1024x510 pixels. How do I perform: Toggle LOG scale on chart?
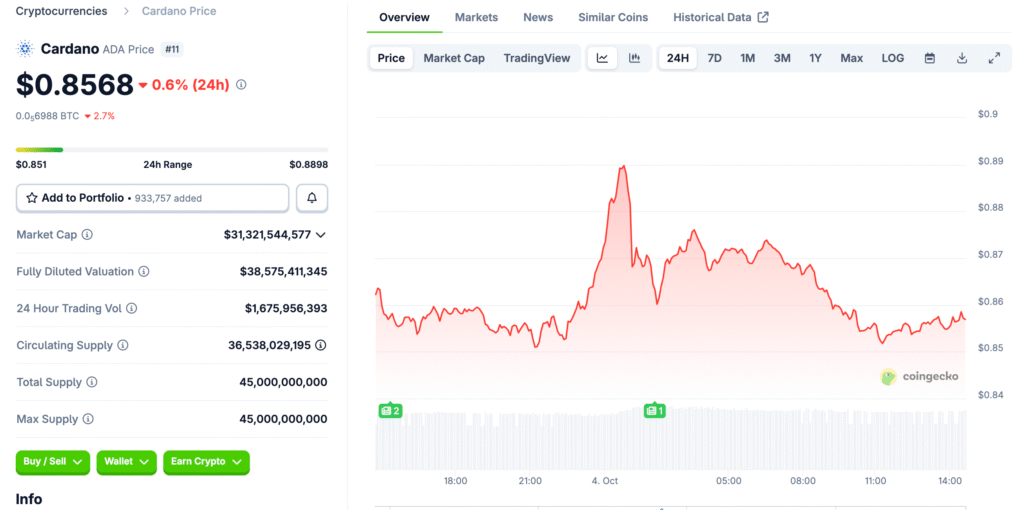892,58
